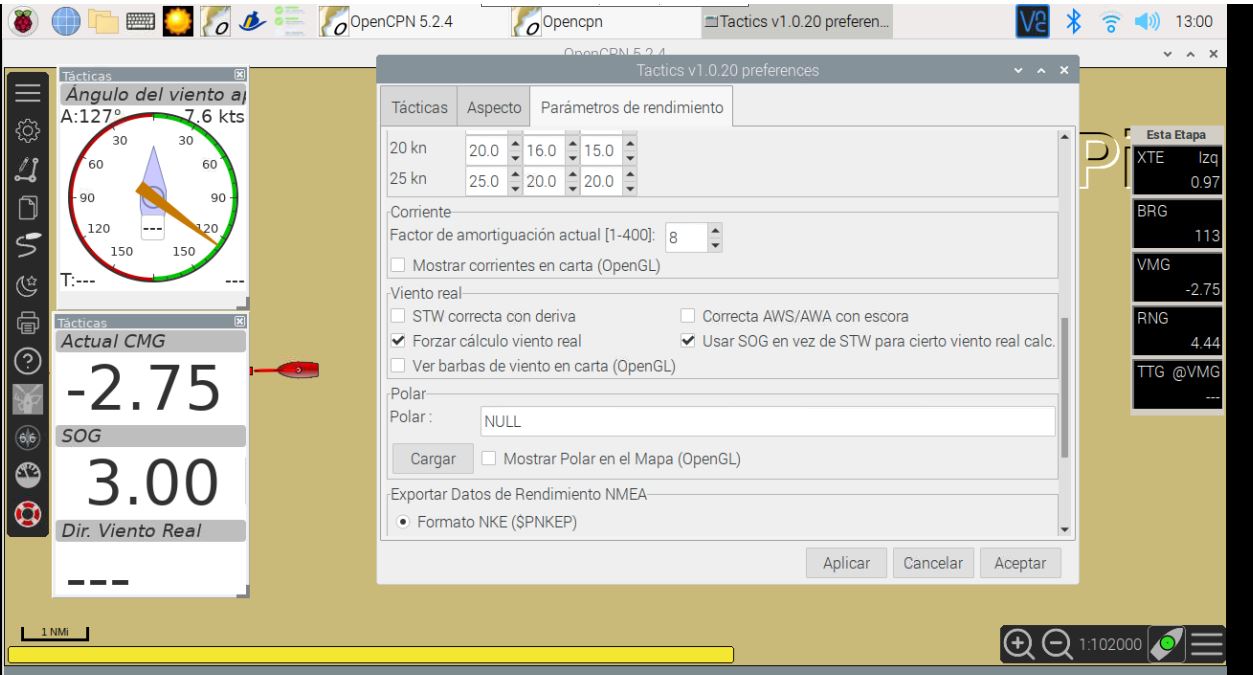Zoom out with the minus magnifier icon
Viewport: 1253px width, 675px height.
[1057, 645]
